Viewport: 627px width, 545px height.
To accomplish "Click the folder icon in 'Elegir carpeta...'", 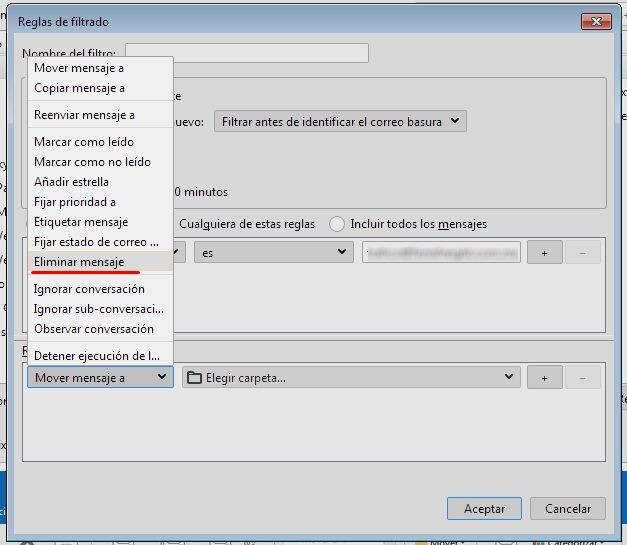I will pyautogui.click(x=194, y=377).
